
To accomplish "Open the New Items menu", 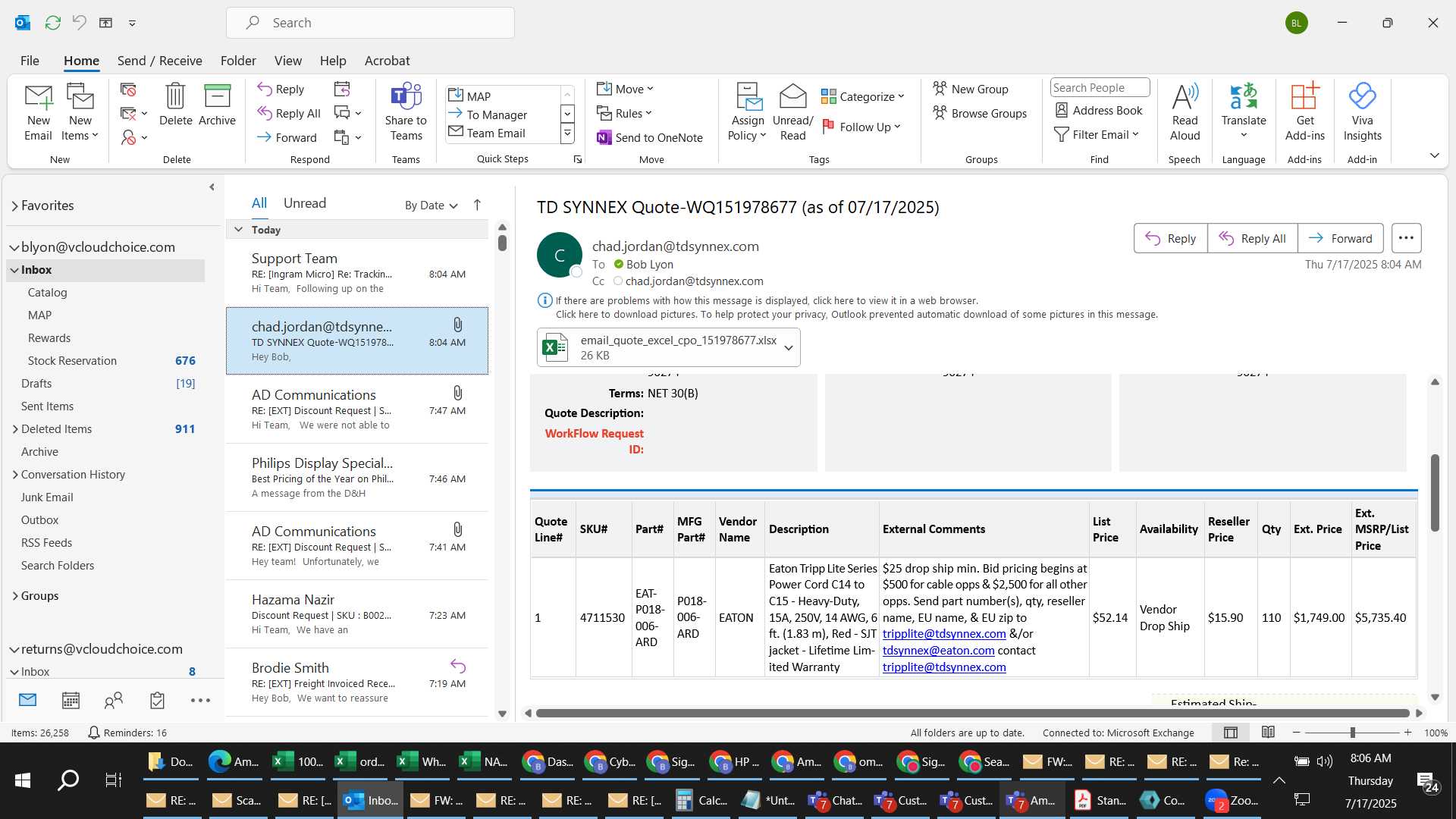I will coord(80,112).
